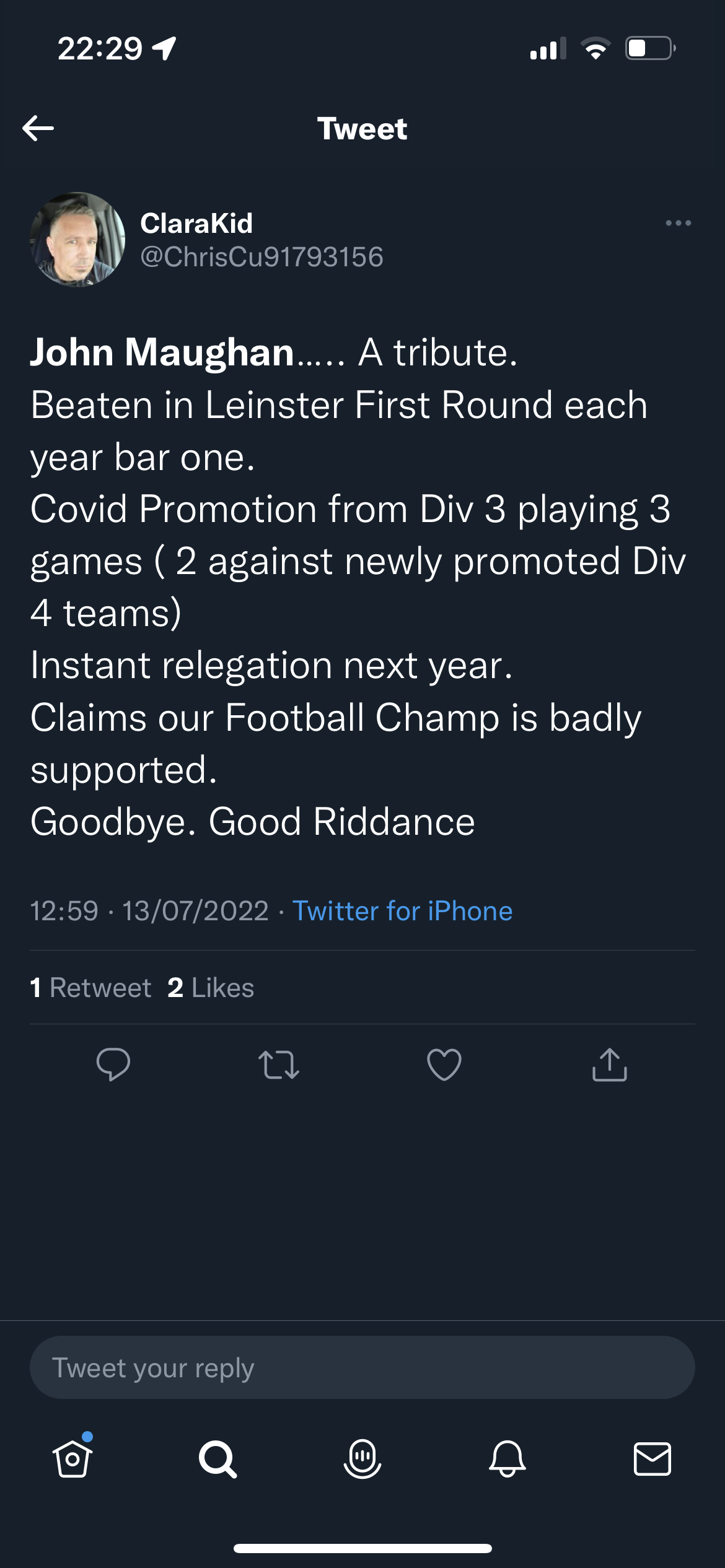Open ClaraKid's profile picture

tap(77, 240)
